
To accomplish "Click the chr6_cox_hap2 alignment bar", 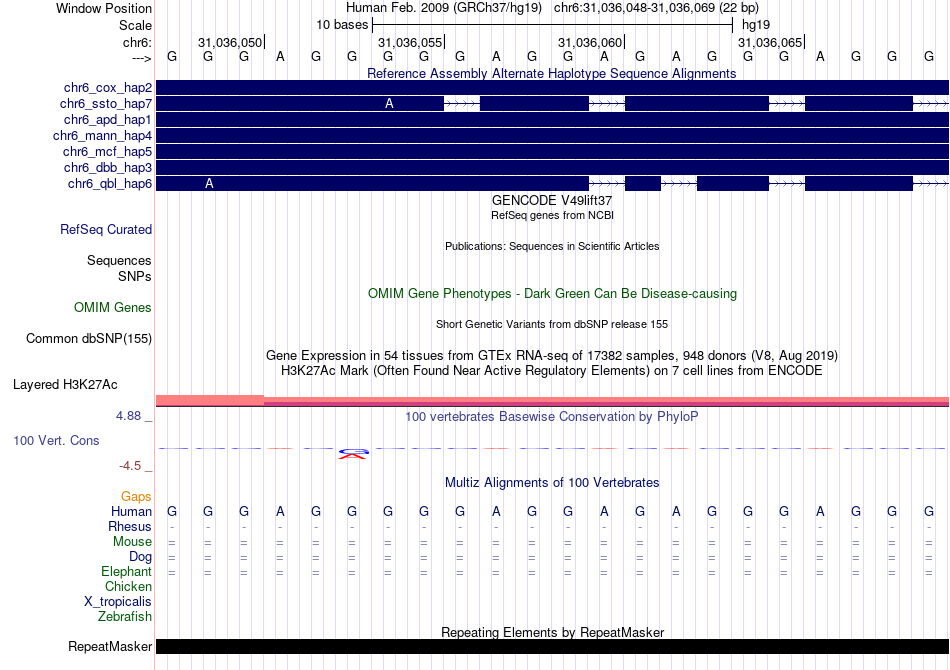I will coord(553,87).
